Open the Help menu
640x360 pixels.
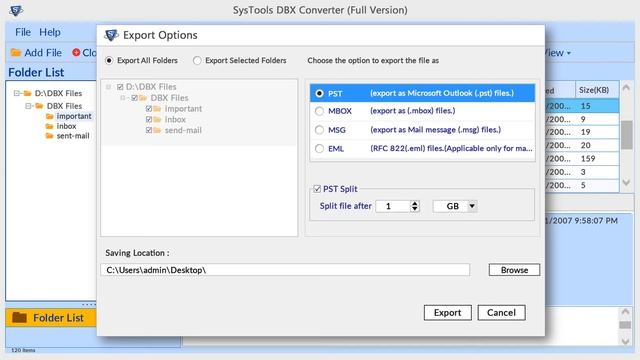tap(50, 32)
